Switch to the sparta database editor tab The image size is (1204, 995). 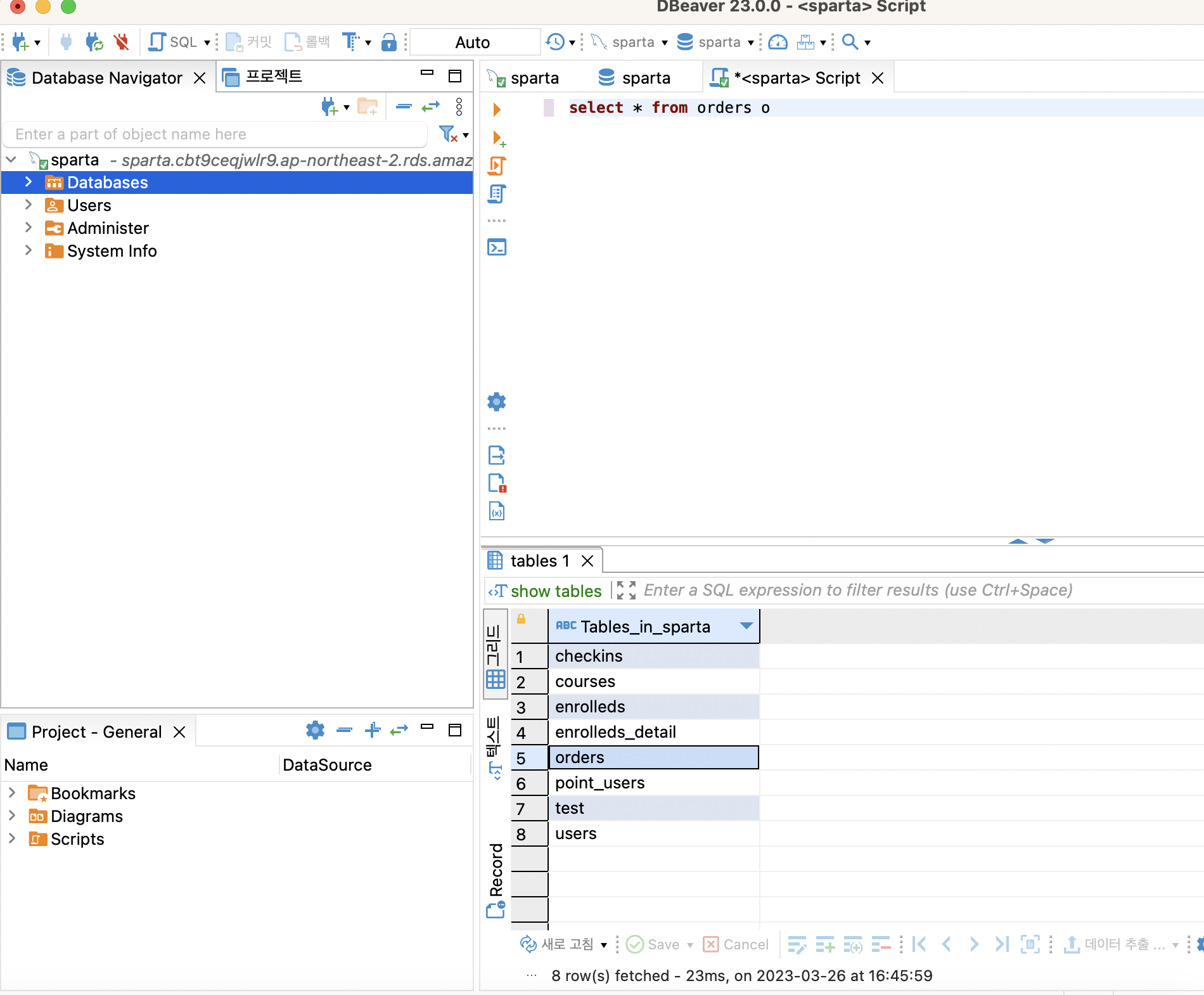click(634, 78)
